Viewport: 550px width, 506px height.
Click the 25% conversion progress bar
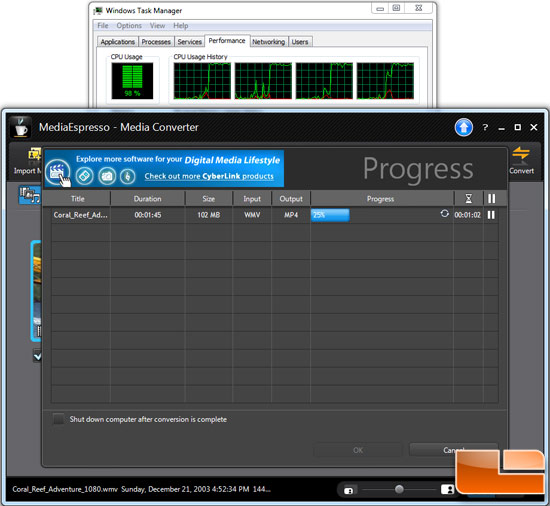tap(330, 215)
